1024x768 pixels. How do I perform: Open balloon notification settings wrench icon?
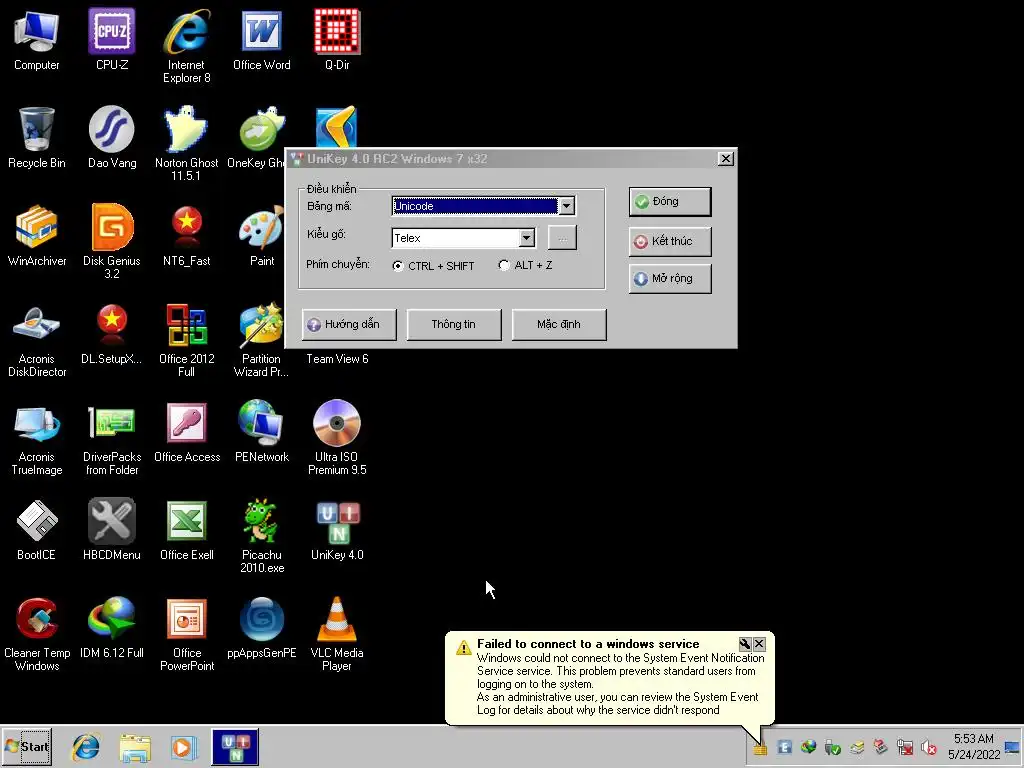pos(745,644)
